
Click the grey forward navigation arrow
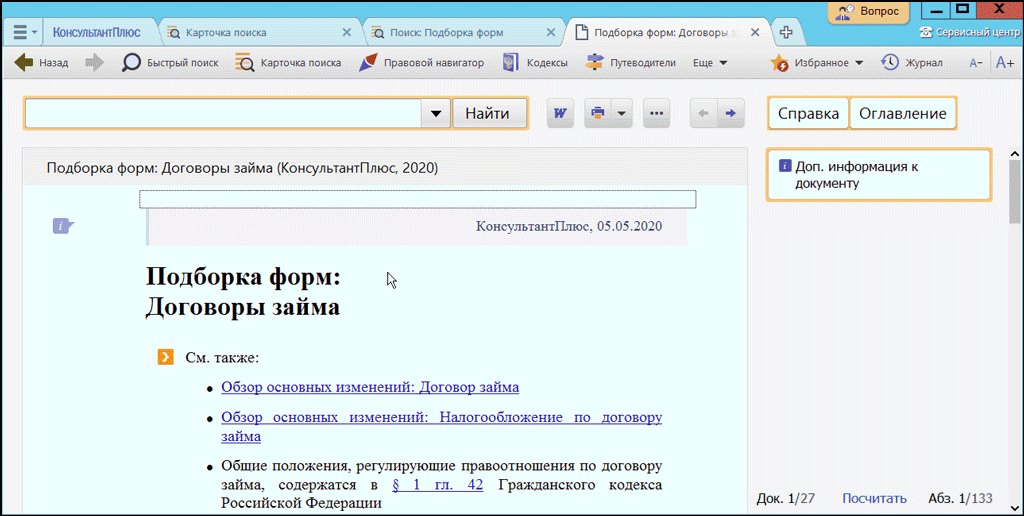coord(95,63)
